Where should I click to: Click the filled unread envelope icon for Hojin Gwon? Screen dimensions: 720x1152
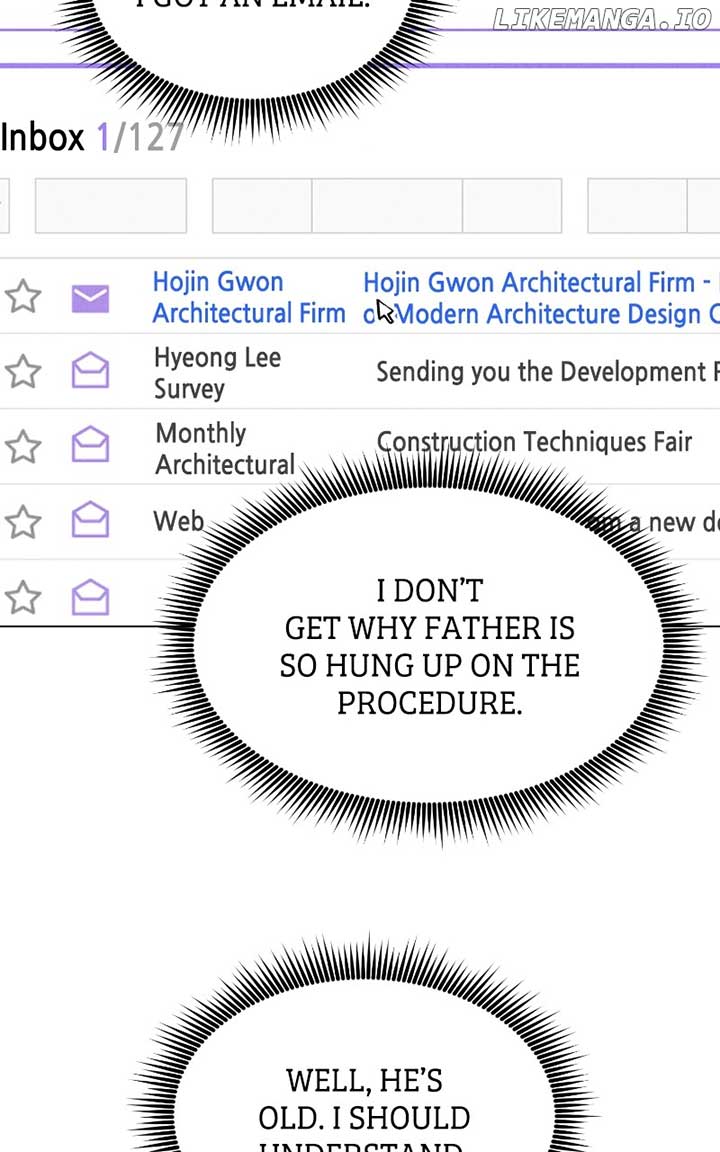(90, 298)
